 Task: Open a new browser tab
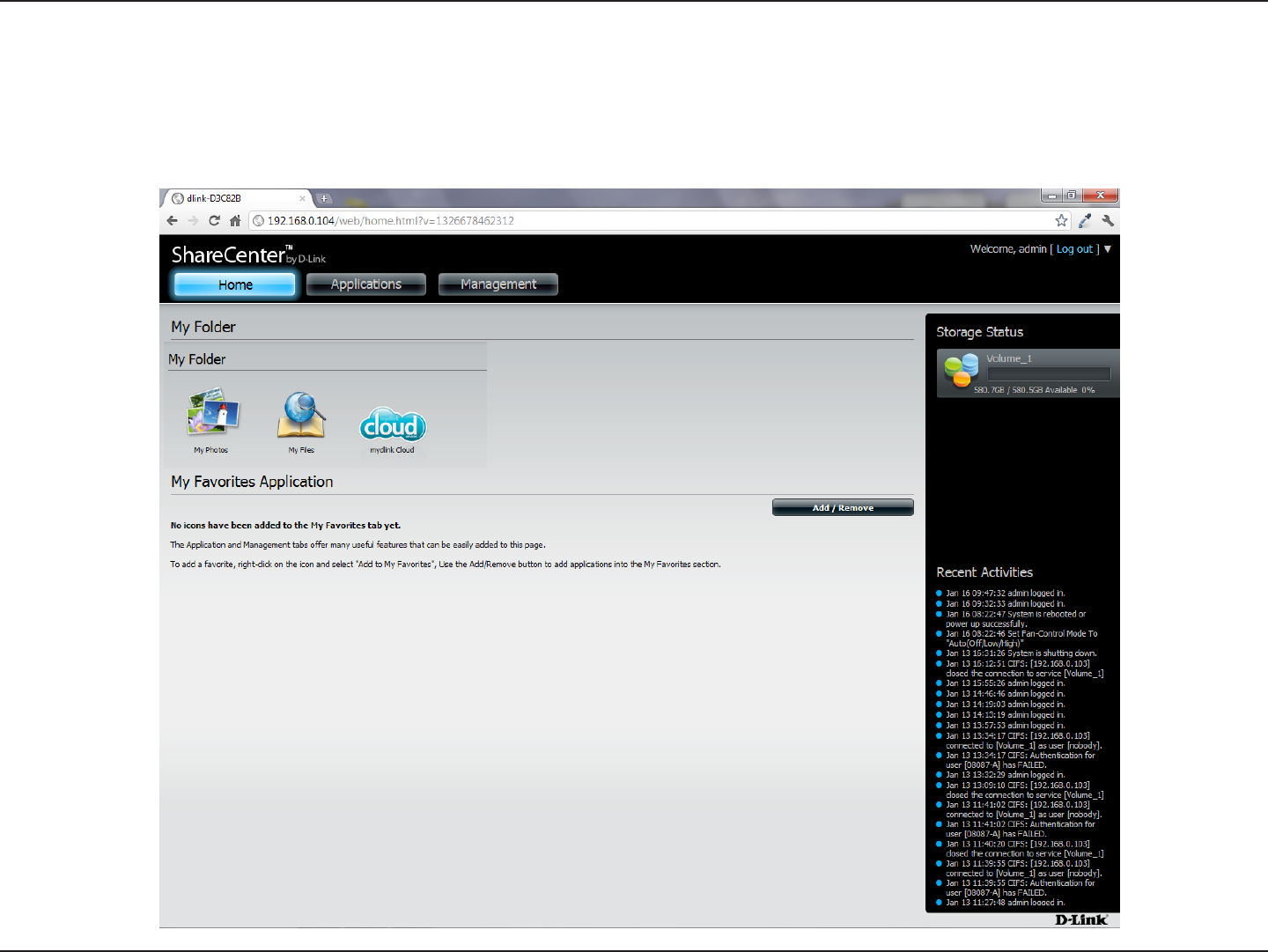coord(324,198)
